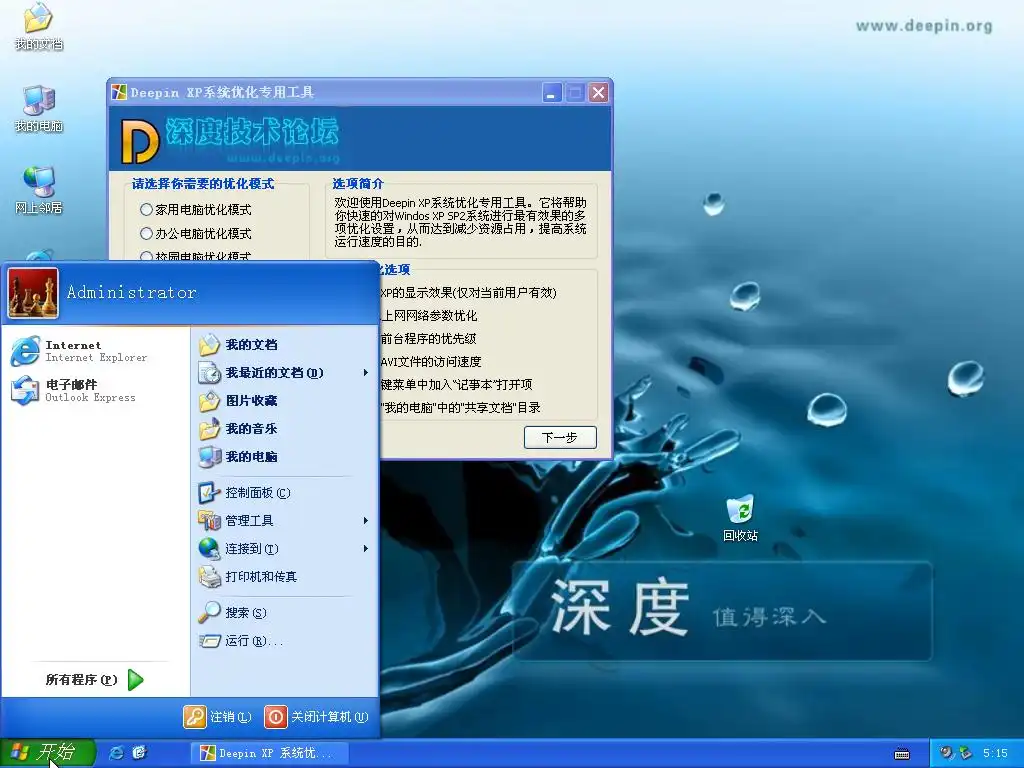This screenshot has height=768, width=1024.
Task: Click option 上网网络参数优化
Action: (429, 316)
